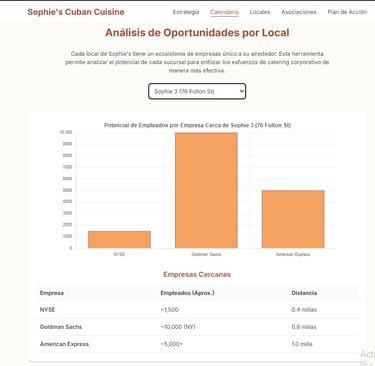This screenshot has height=366, width=375.
Task: Click the 1.0 milla distance
Action: coord(302,344)
